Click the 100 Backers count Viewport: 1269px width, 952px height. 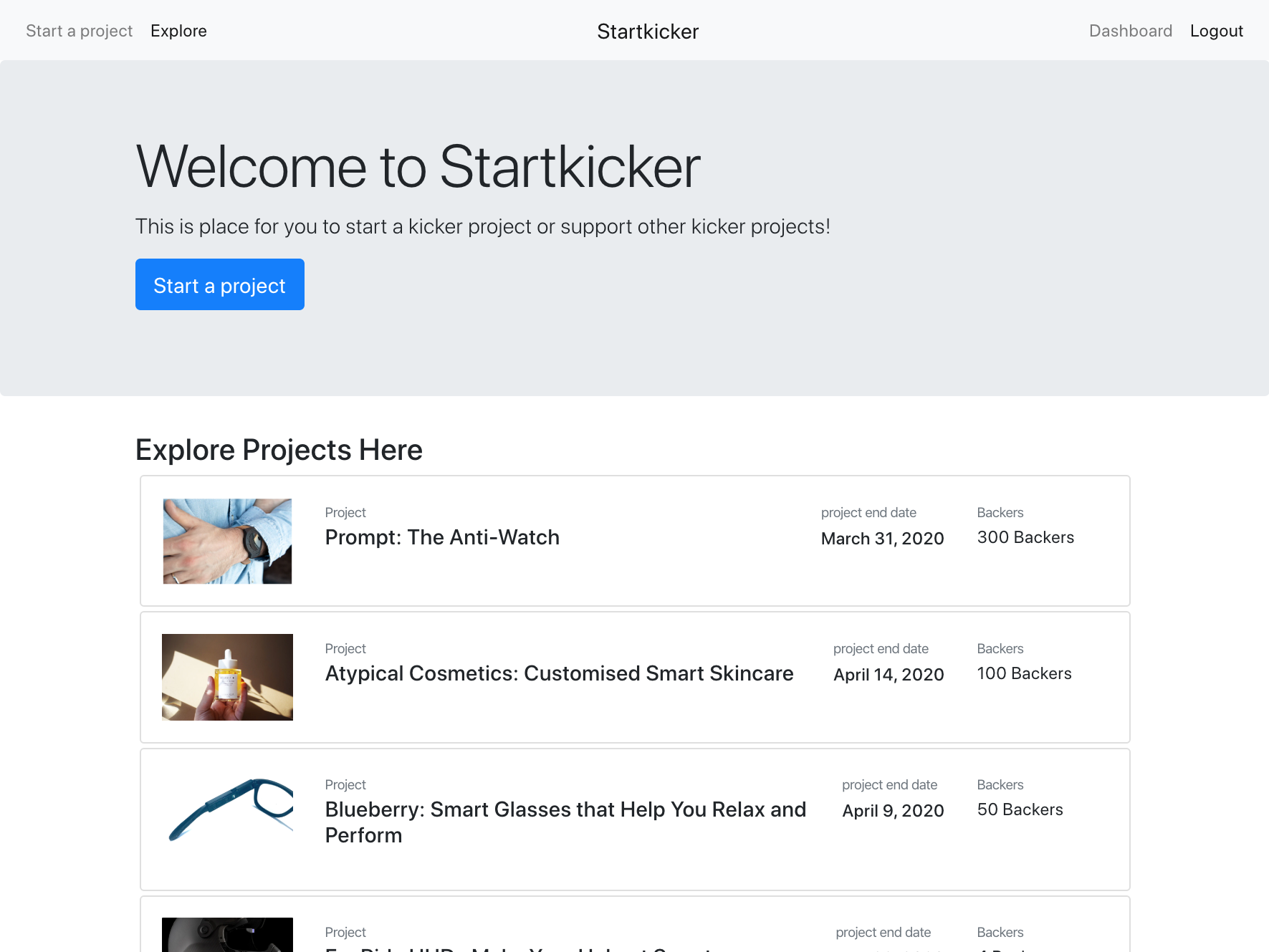1024,673
